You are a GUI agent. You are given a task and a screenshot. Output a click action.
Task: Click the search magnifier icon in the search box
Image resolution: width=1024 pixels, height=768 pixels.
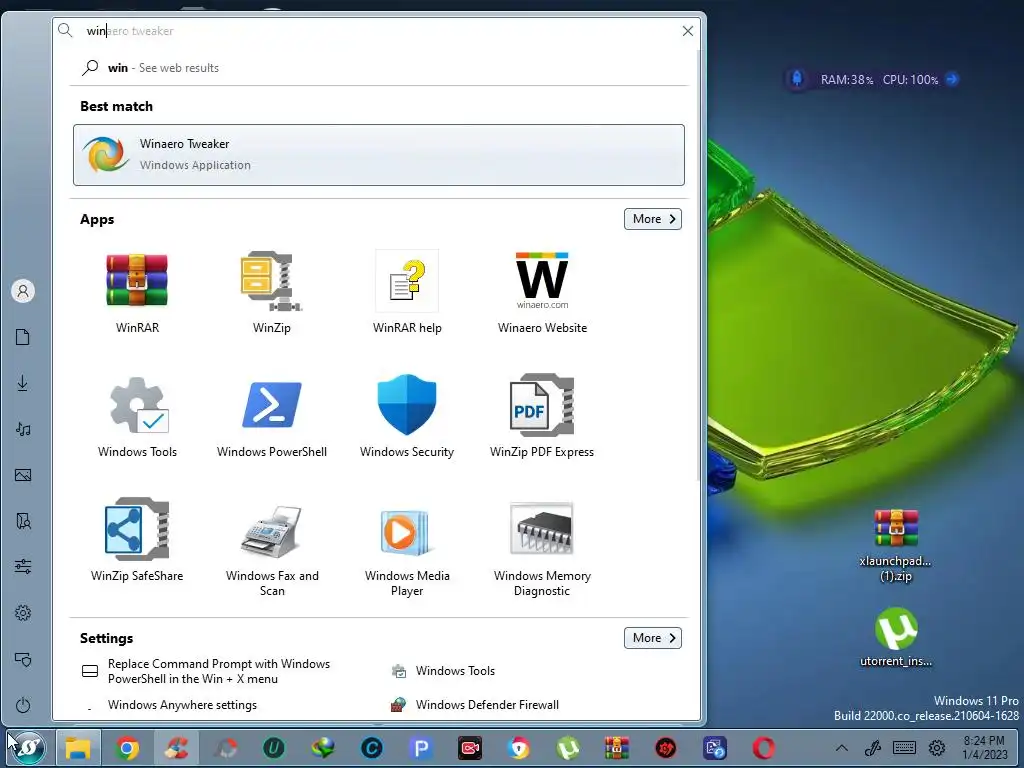(x=65, y=31)
